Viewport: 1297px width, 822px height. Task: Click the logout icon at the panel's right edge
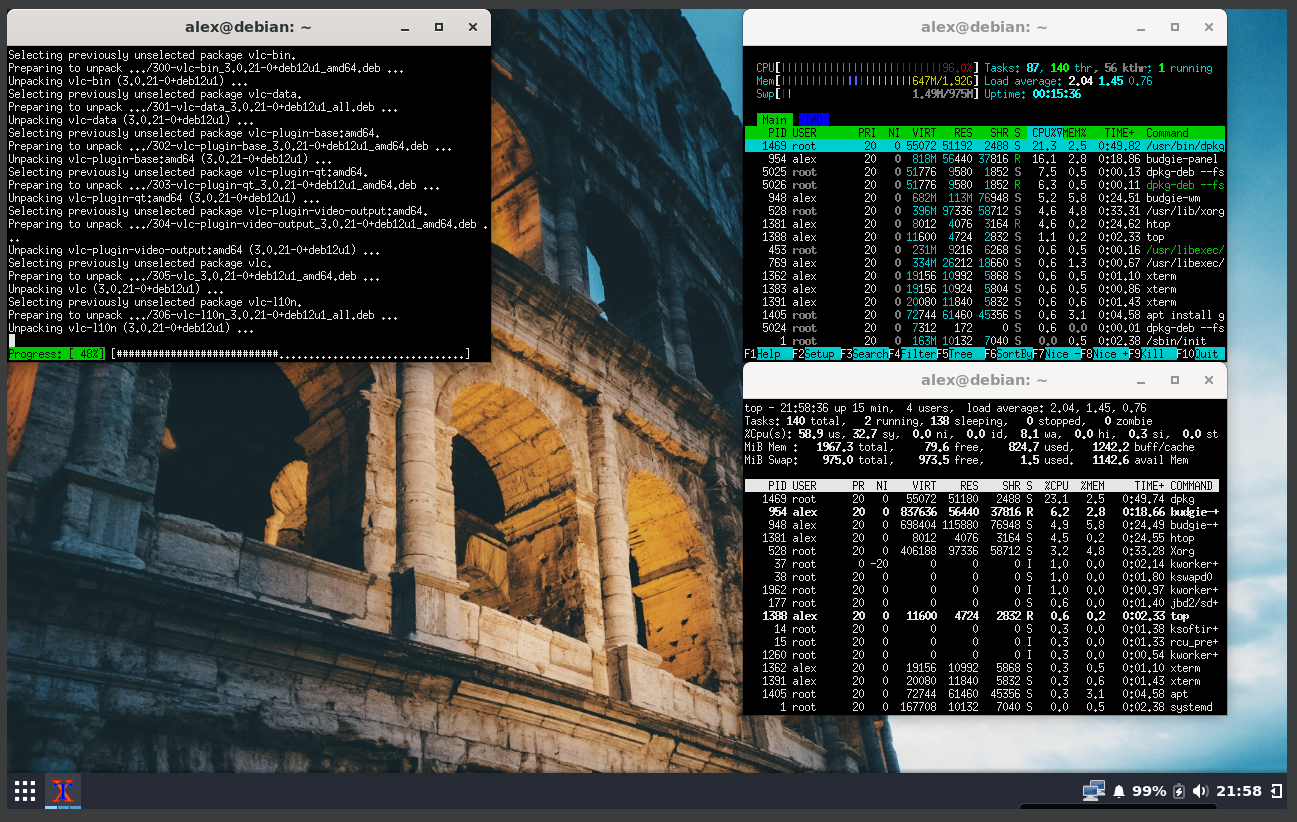pos(1275,790)
